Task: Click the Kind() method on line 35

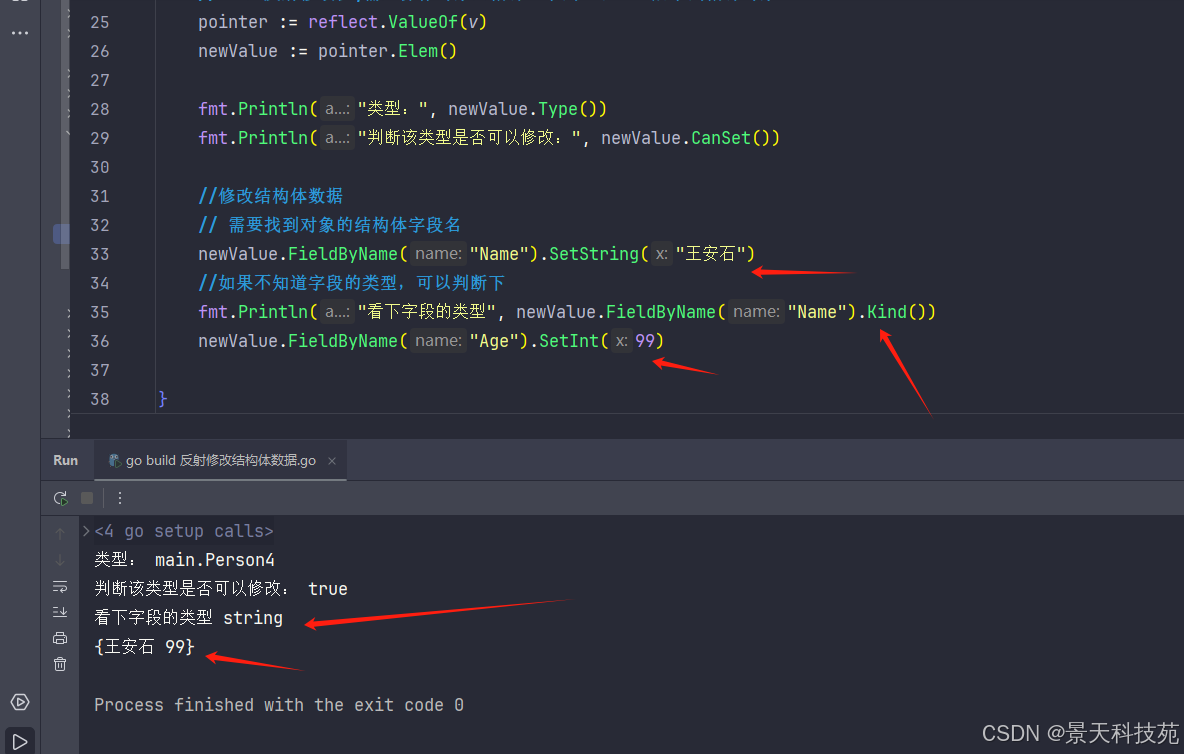Action: click(896, 312)
